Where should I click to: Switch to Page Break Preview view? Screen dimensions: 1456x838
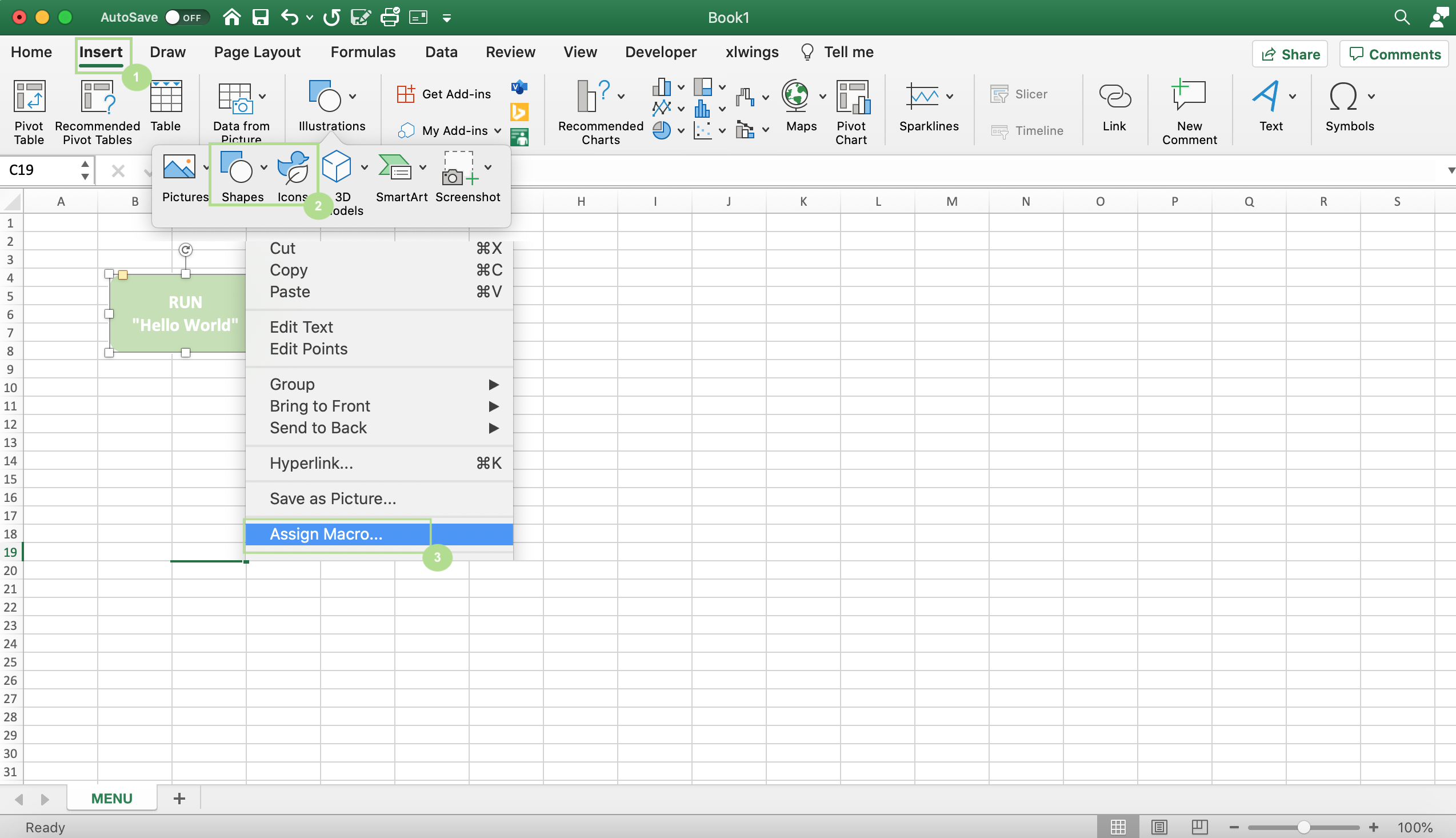point(1199,827)
